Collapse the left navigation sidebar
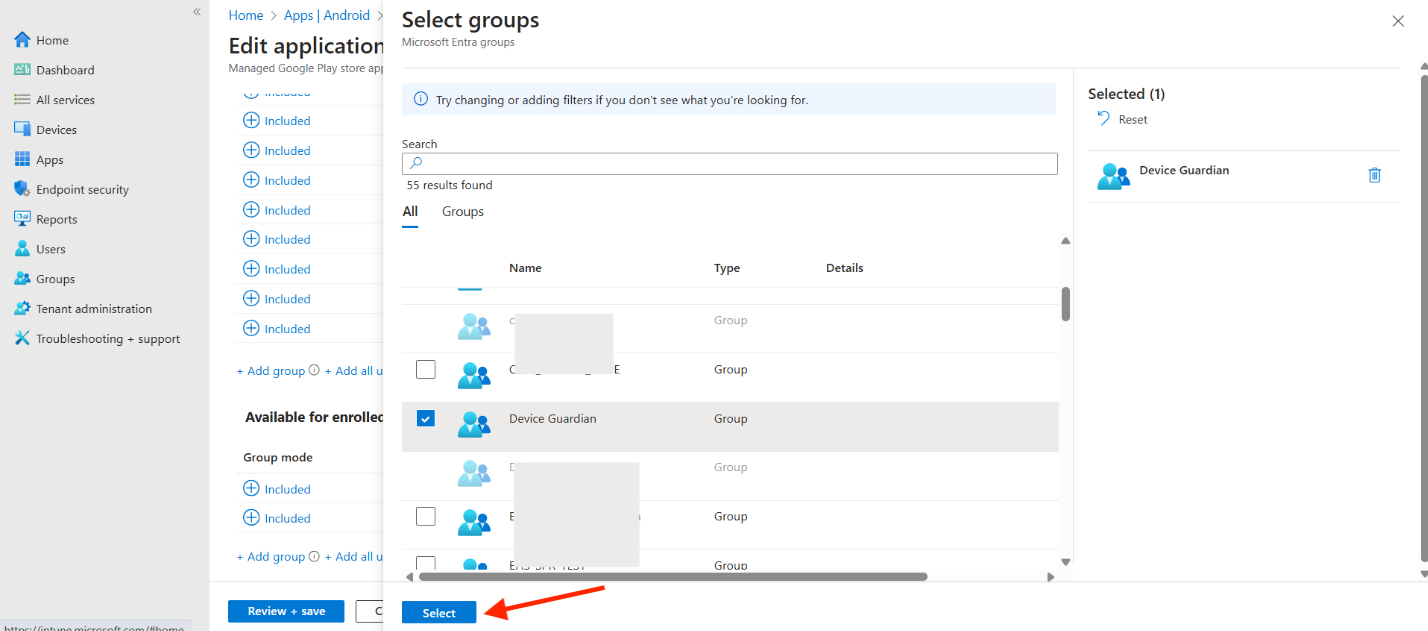This screenshot has height=631, width=1428. (197, 12)
